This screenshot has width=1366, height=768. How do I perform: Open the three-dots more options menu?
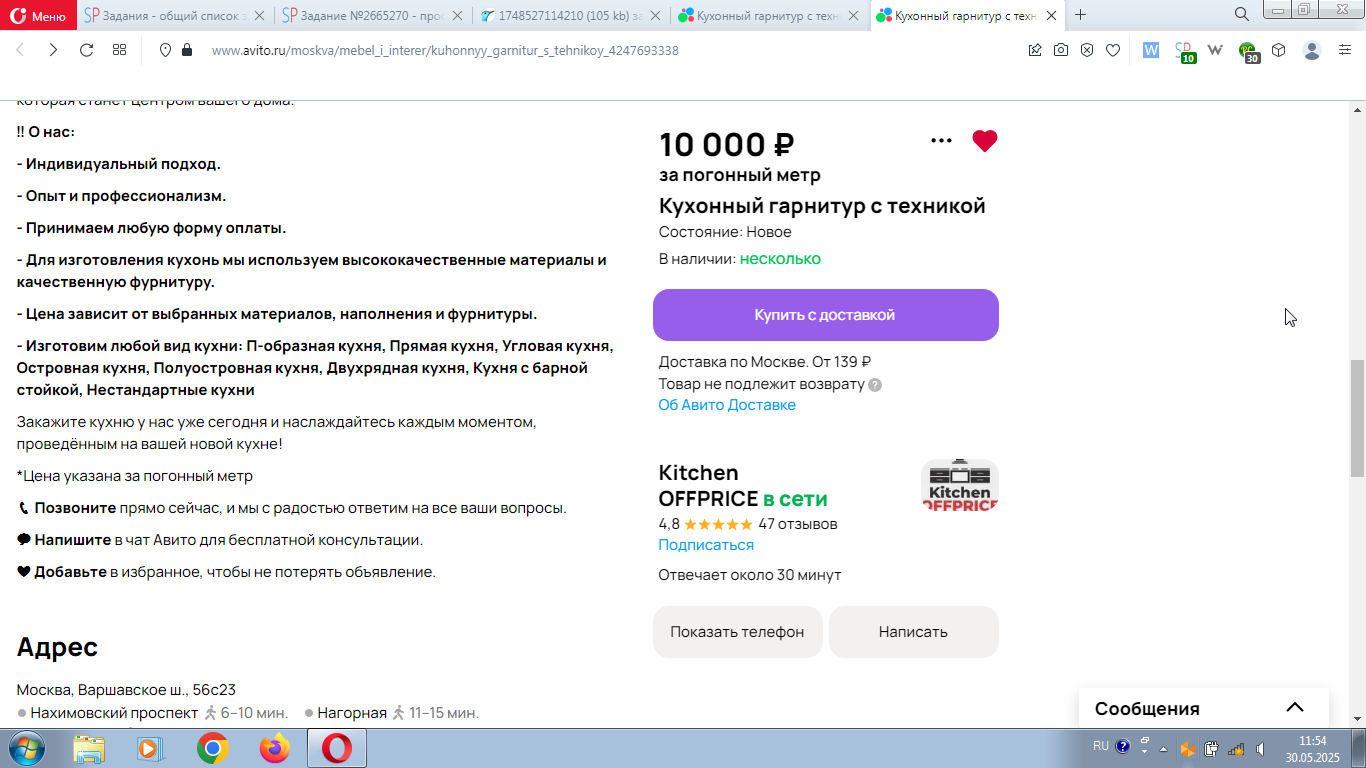point(941,141)
